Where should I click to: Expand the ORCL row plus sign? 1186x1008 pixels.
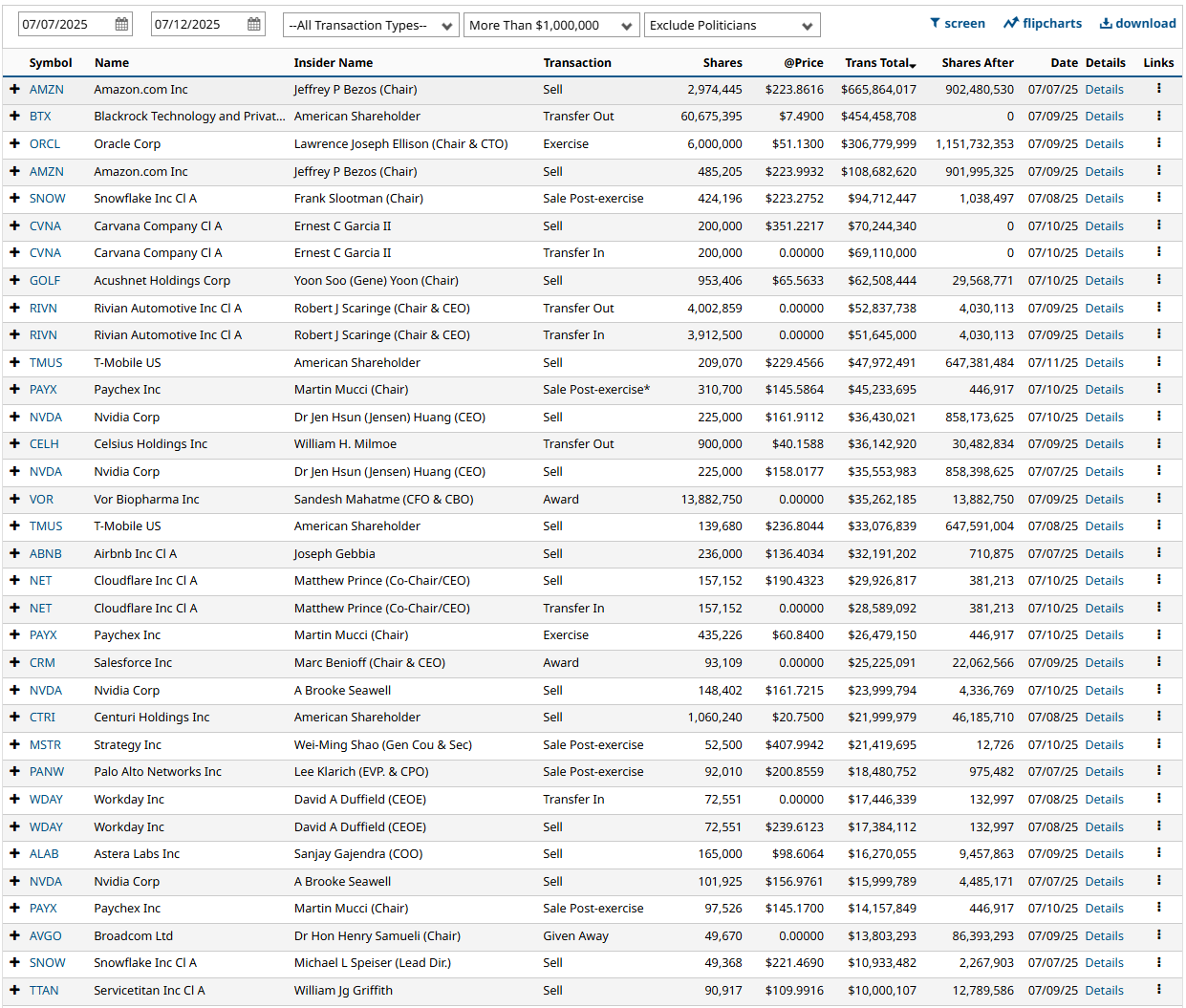pos(14,143)
